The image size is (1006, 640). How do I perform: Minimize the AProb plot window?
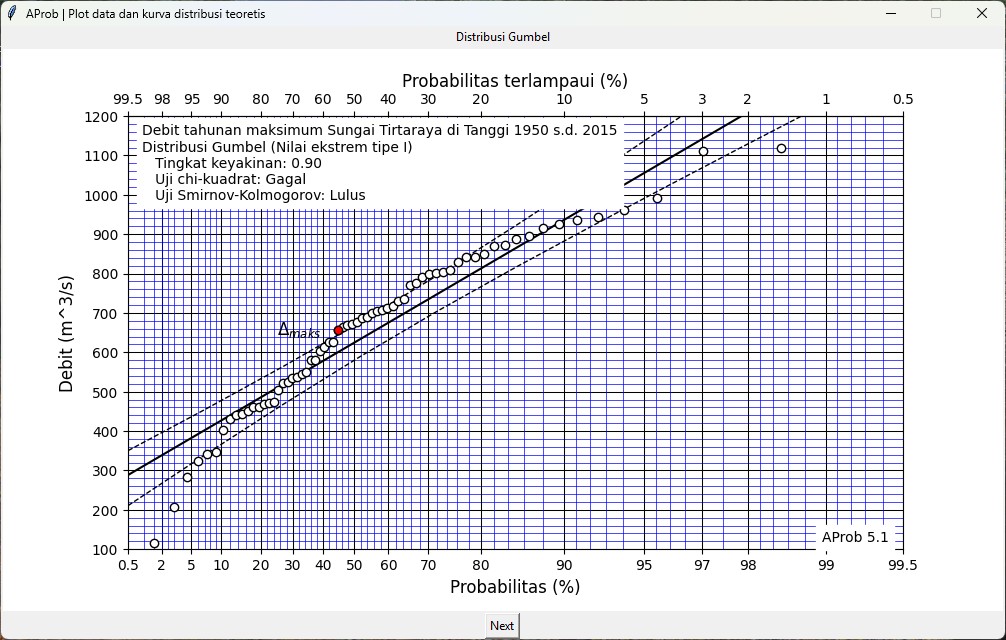[x=889, y=14]
